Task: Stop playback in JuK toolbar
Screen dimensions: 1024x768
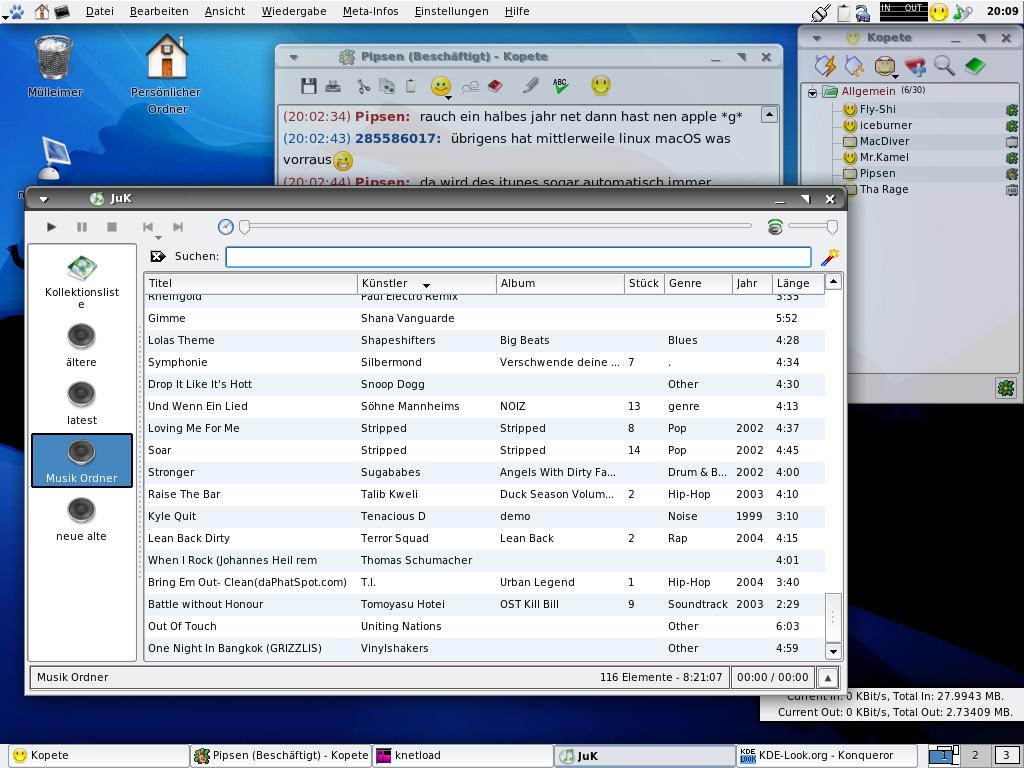Action: coord(112,227)
